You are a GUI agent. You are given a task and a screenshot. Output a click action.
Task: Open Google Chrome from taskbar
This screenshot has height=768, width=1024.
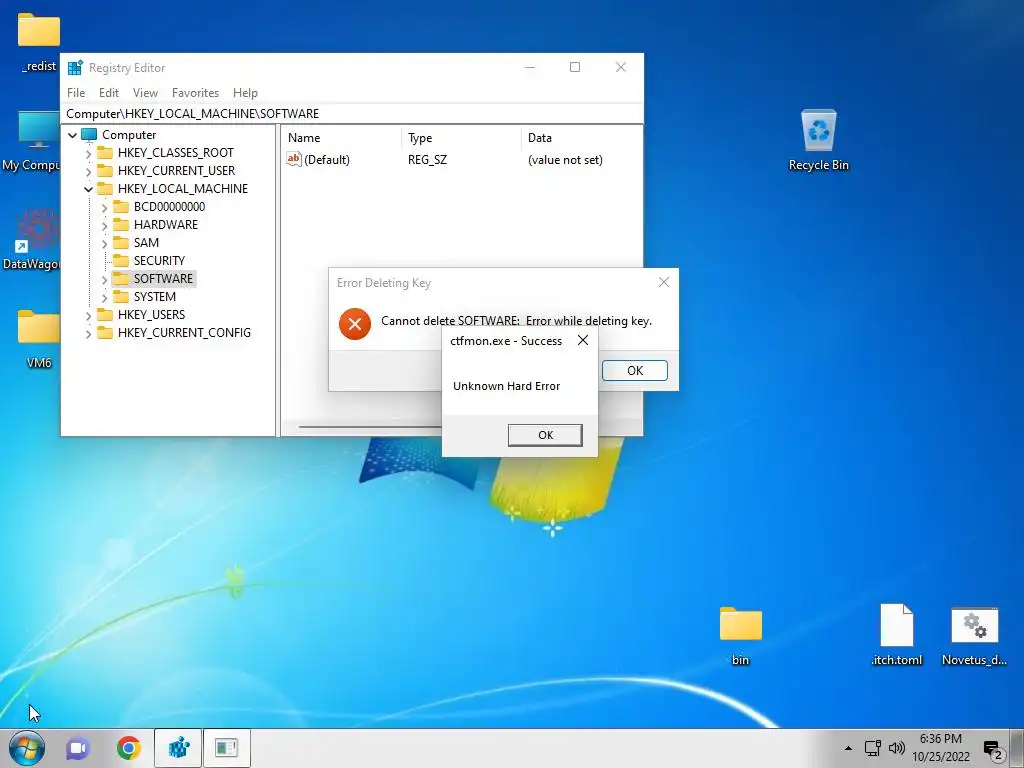coord(129,748)
